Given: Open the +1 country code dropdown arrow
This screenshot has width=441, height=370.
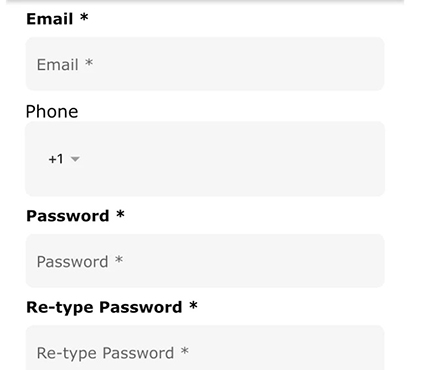Looking at the screenshot, I should 75,159.
